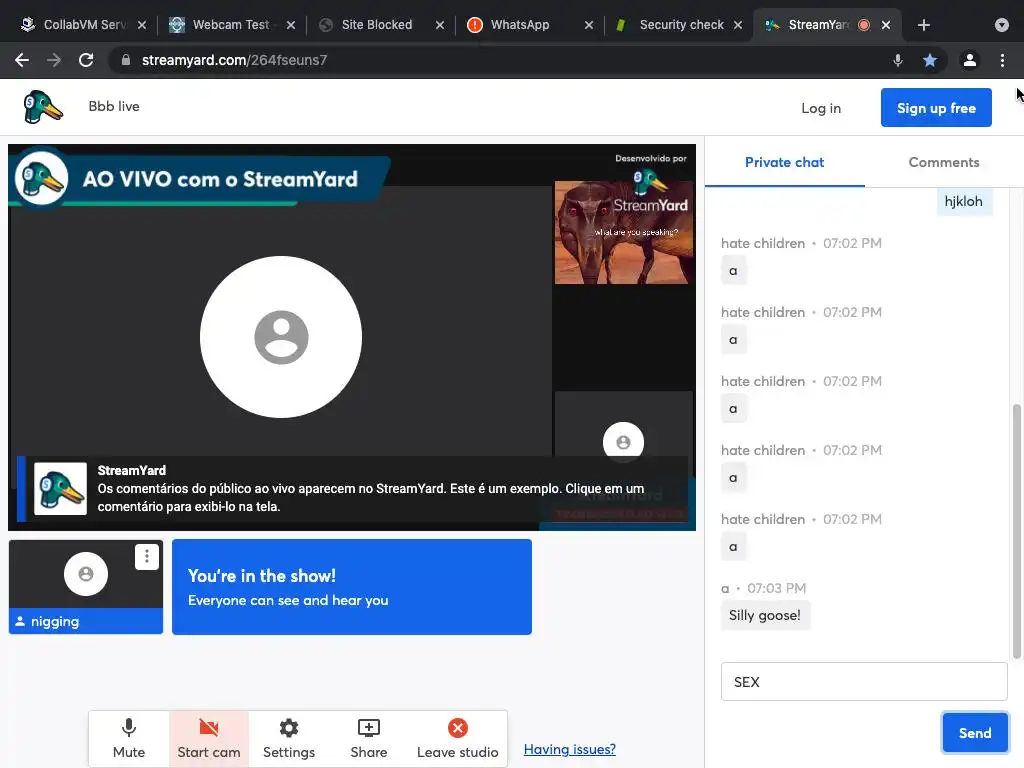Click the StreamYard duck logo in header
Image resolution: width=1024 pixels, height=768 pixels.
coord(42,107)
